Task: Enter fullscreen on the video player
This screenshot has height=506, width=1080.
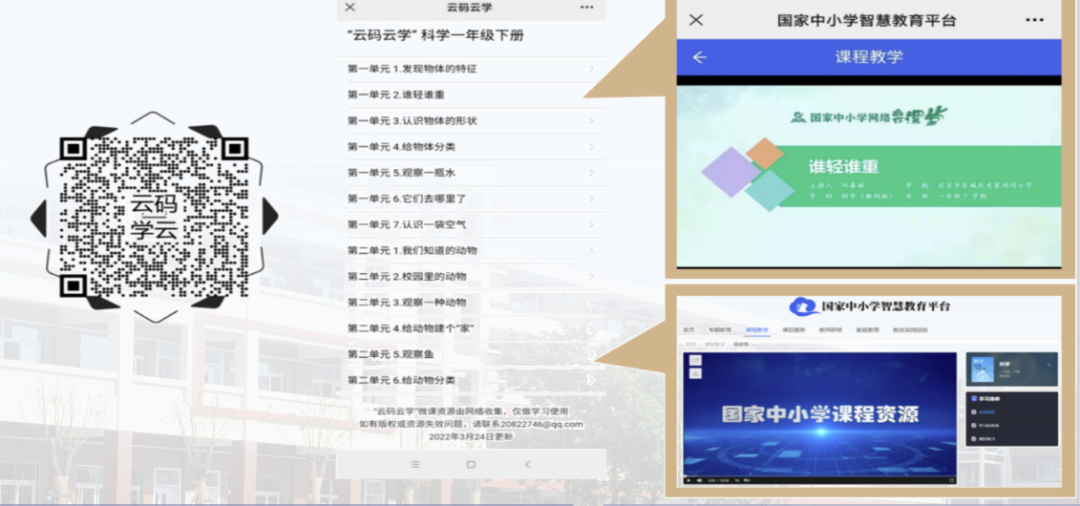Action: click(951, 481)
